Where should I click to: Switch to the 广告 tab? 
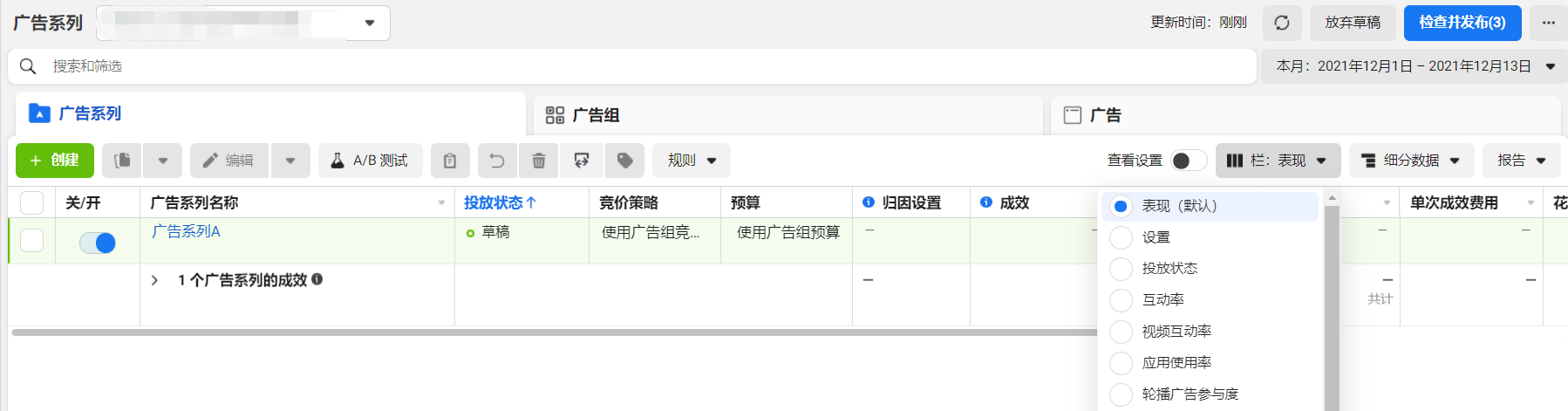click(x=1306, y=115)
